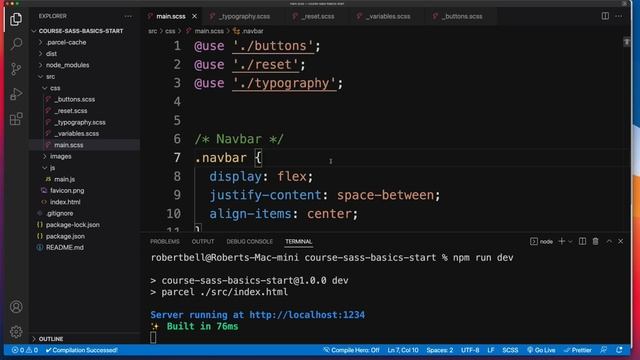Screen dimensions: 640x360
Task: Open the localhost:1234 link in terminal
Action: tap(307, 315)
